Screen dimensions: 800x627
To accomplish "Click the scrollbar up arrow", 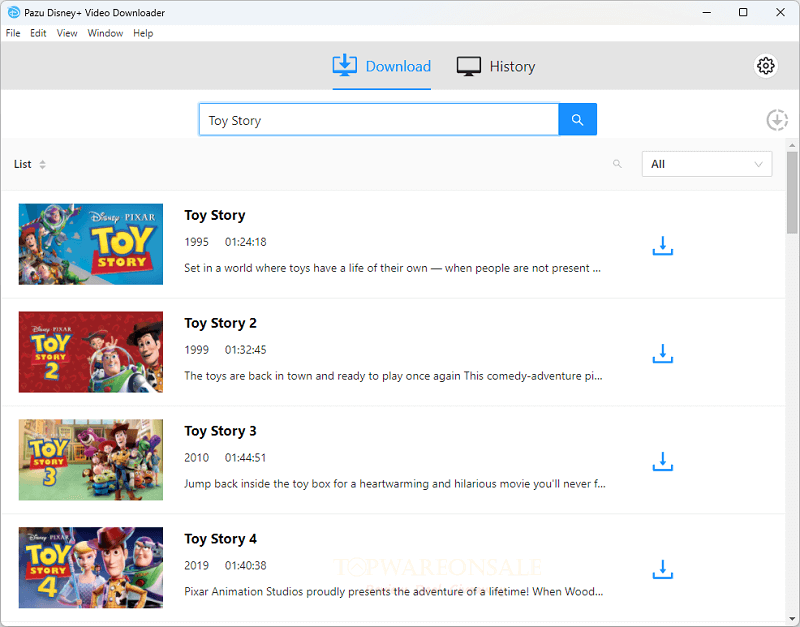I will tap(791, 145).
